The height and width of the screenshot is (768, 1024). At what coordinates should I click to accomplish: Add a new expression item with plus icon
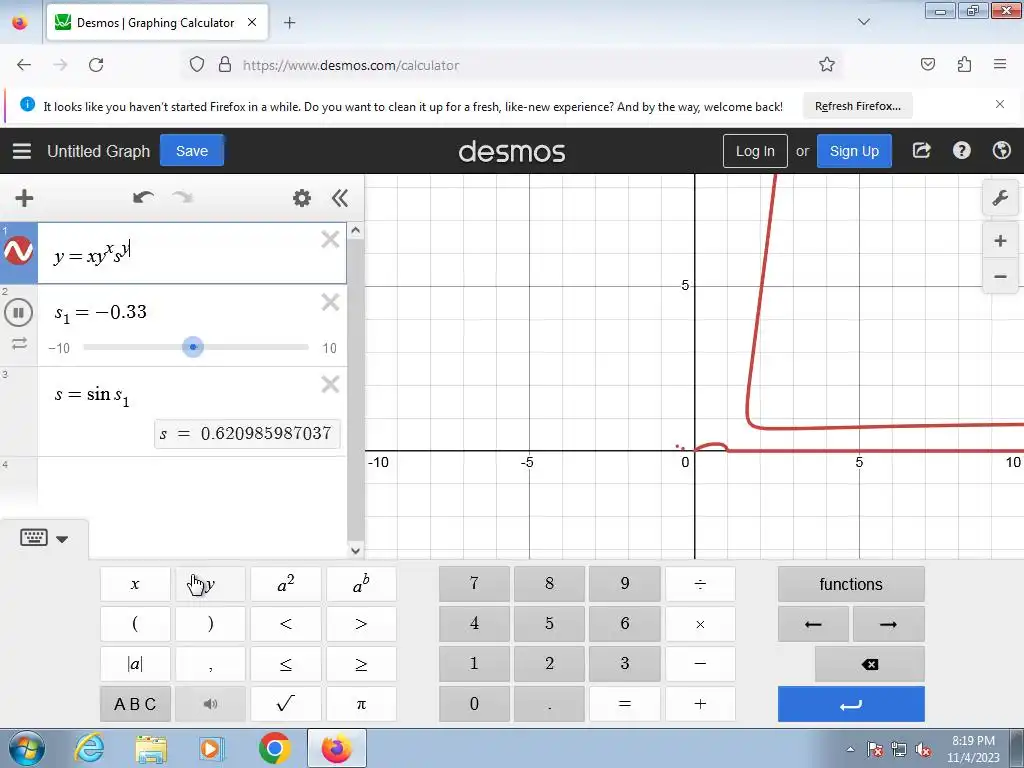pos(24,198)
